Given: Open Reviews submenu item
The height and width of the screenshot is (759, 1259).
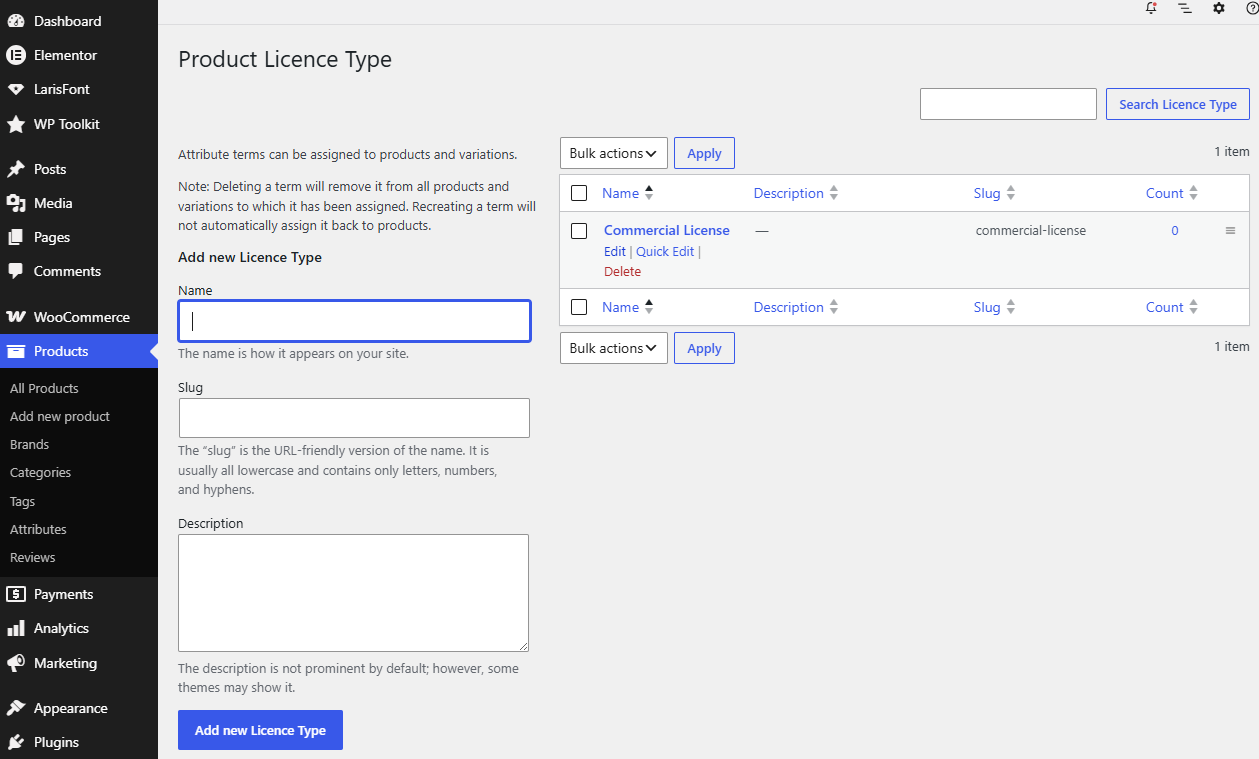Looking at the screenshot, I should pyautogui.click(x=32, y=557).
